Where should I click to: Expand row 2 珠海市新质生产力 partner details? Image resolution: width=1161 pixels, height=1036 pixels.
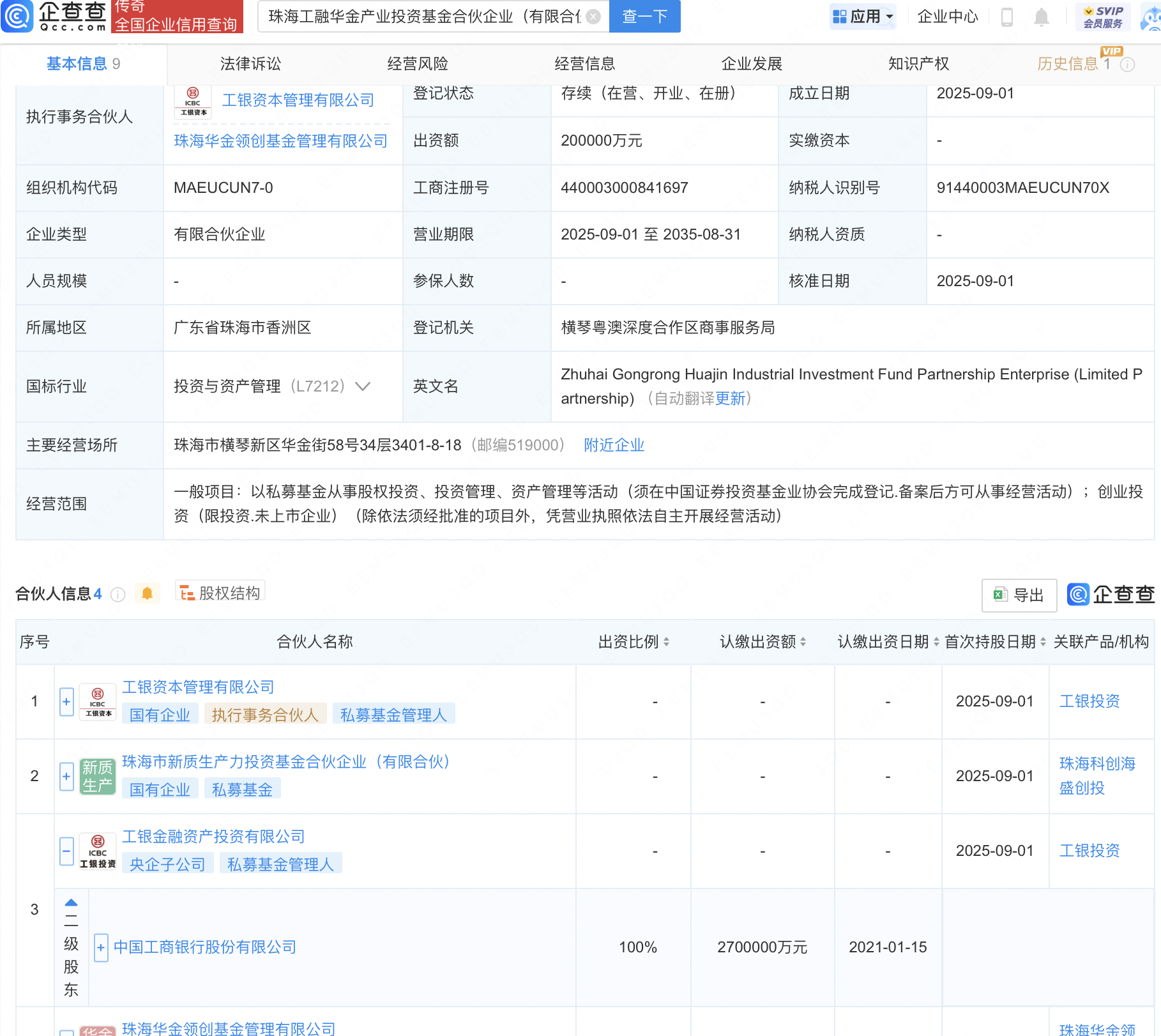(66, 776)
